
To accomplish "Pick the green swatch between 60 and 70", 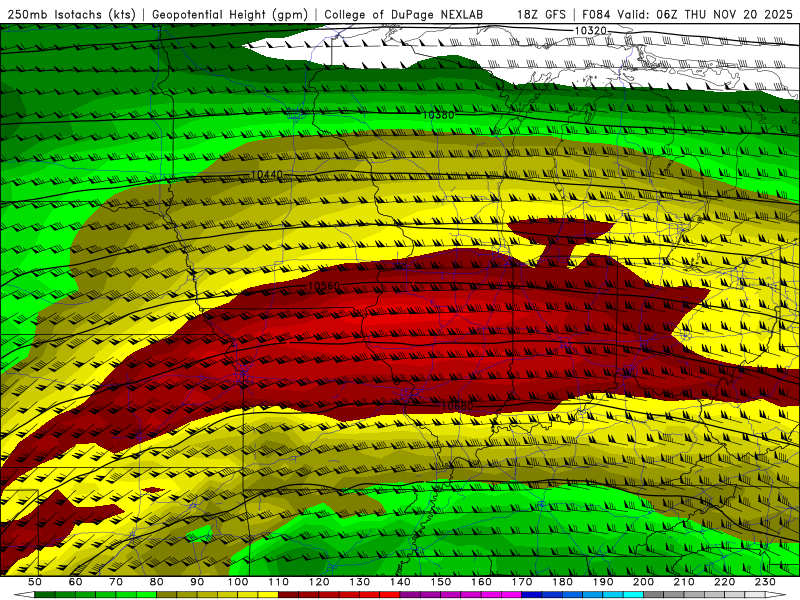I will (x=95, y=594).
